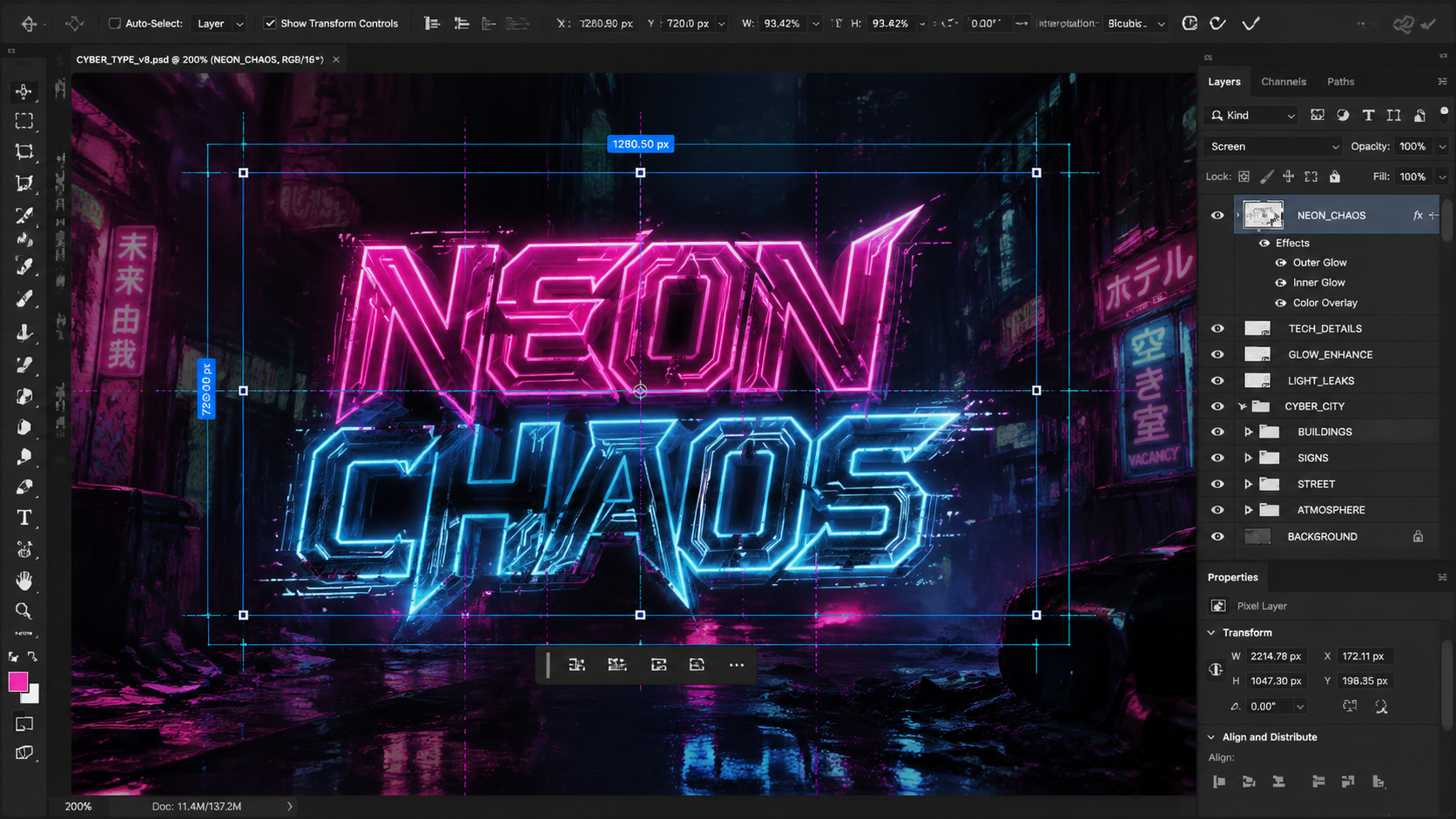The width and height of the screenshot is (1456, 819).
Task: Switch to the Paths tab
Action: coord(1340,82)
